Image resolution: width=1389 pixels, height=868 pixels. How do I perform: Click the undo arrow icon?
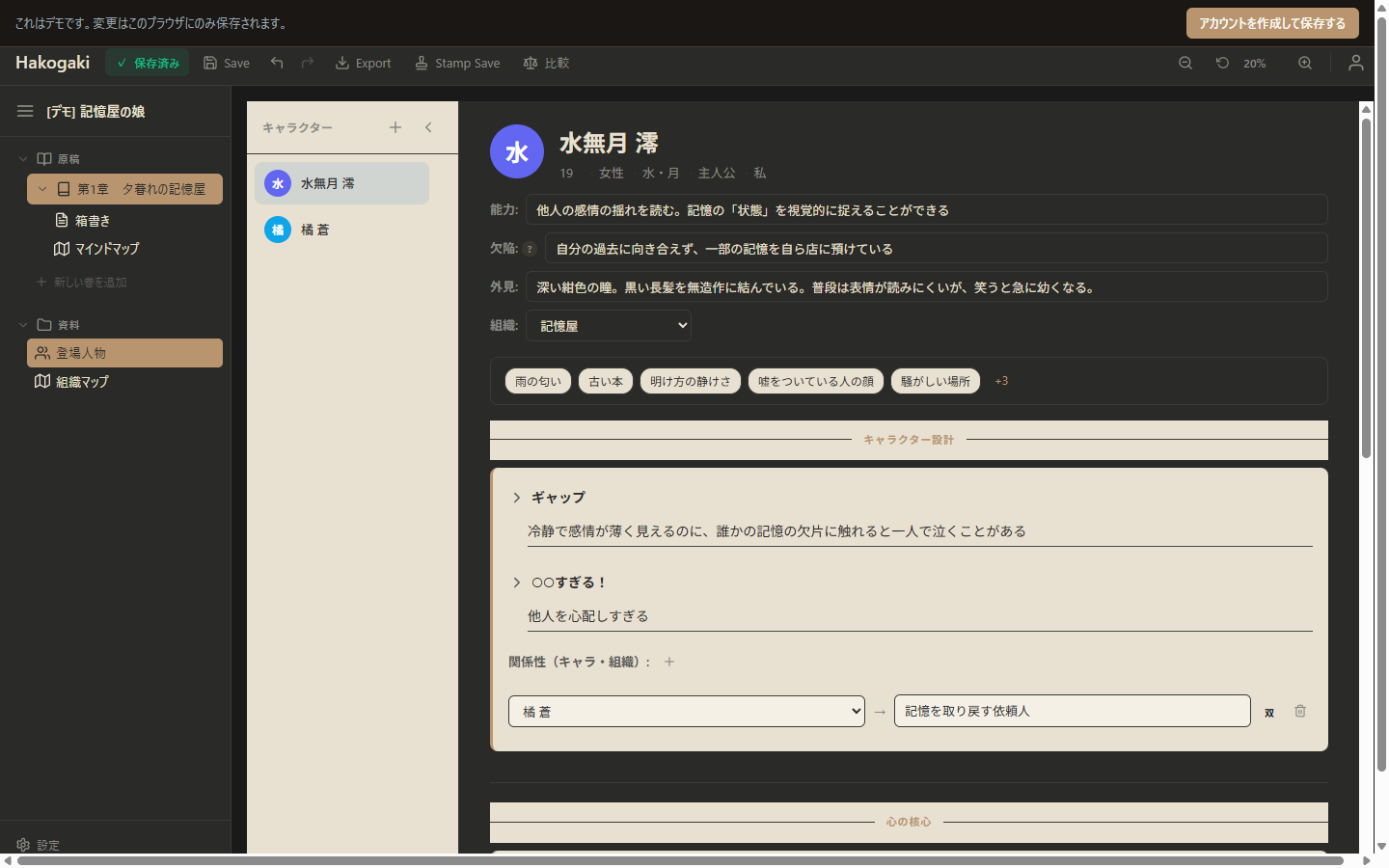[x=277, y=63]
